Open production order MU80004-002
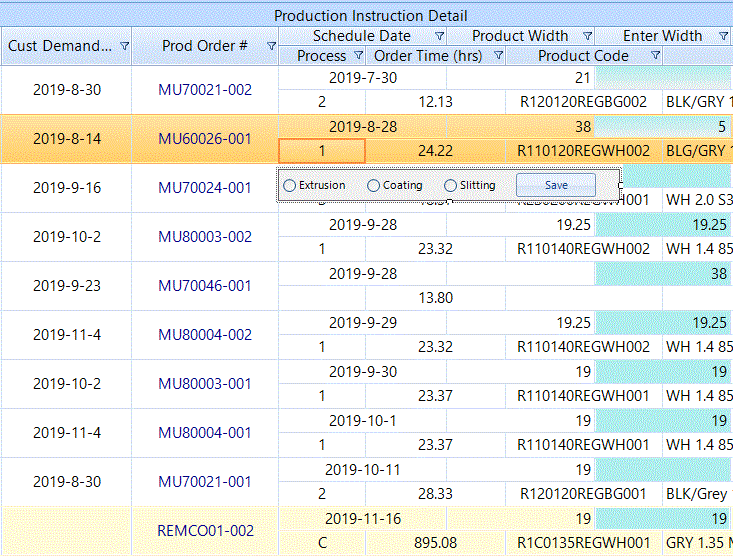 point(205,335)
